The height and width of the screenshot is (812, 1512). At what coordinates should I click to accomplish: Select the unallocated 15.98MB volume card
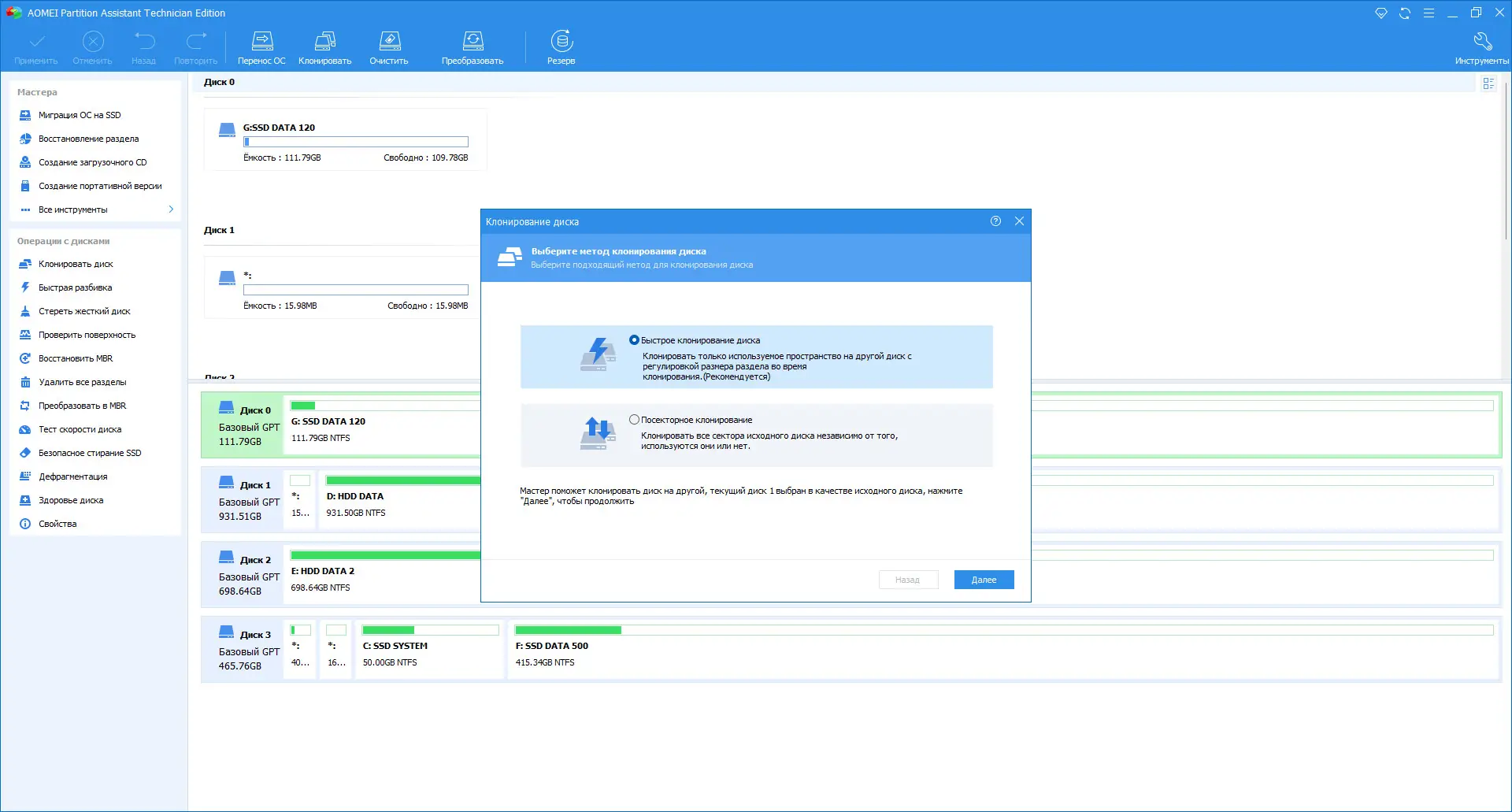coord(343,287)
